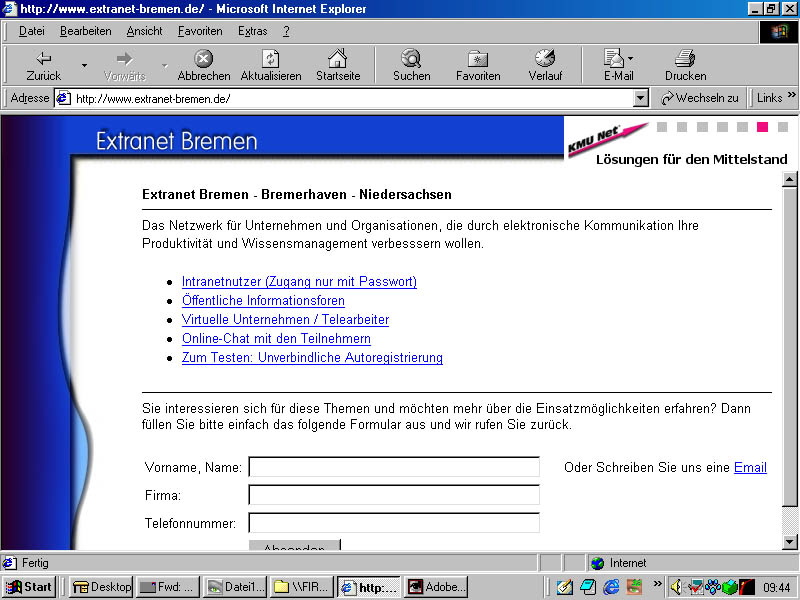Focus the Telefonnummer input field
This screenshot has width=800, height=600.
(394, 523)
